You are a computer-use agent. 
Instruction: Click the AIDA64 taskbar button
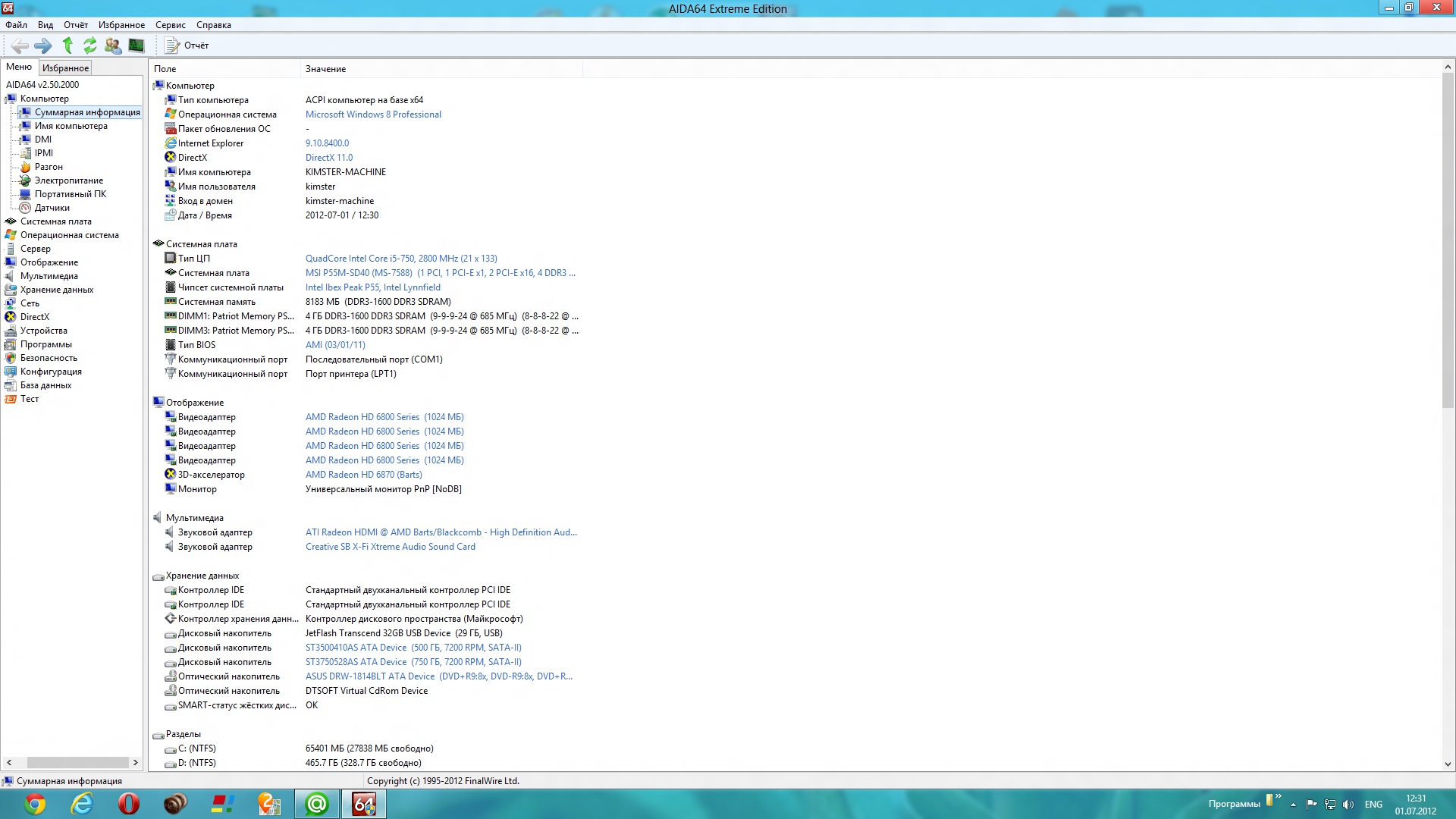coord(364,804)
